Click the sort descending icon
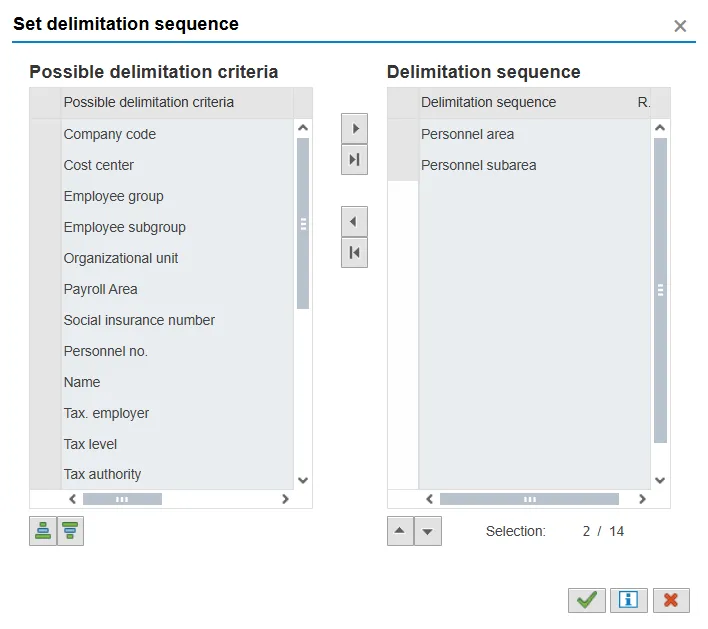This screenshot has height=629, width=708. click(x=70, y=531)
